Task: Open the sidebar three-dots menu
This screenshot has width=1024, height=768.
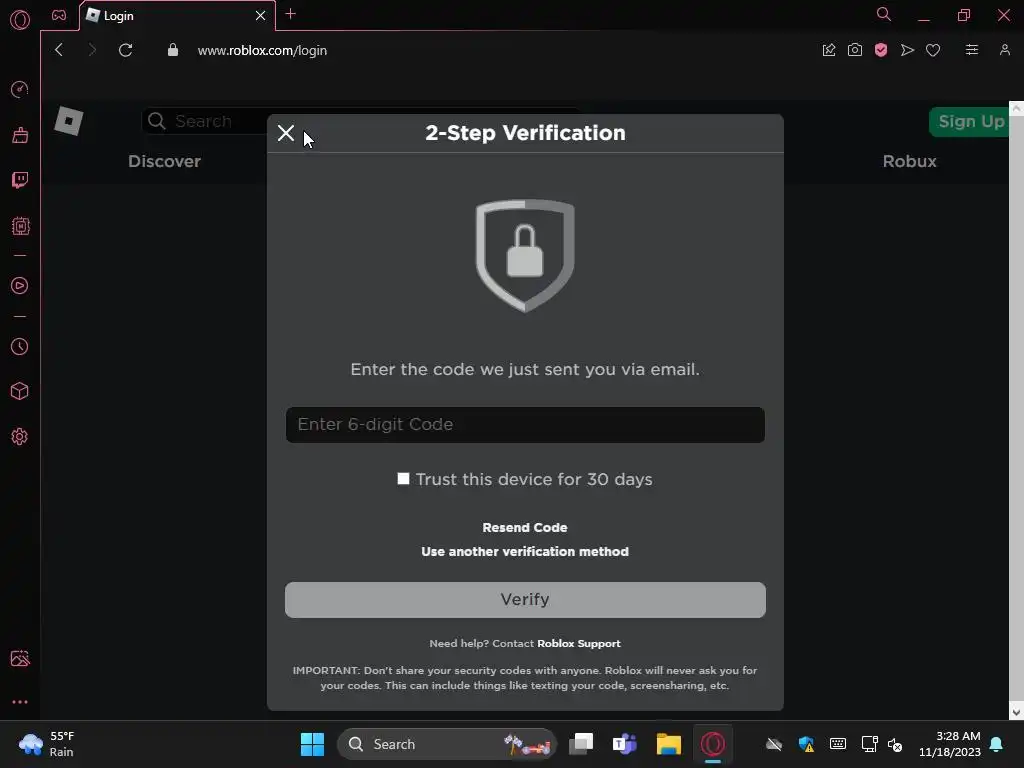Action: [x=20, y=702]
